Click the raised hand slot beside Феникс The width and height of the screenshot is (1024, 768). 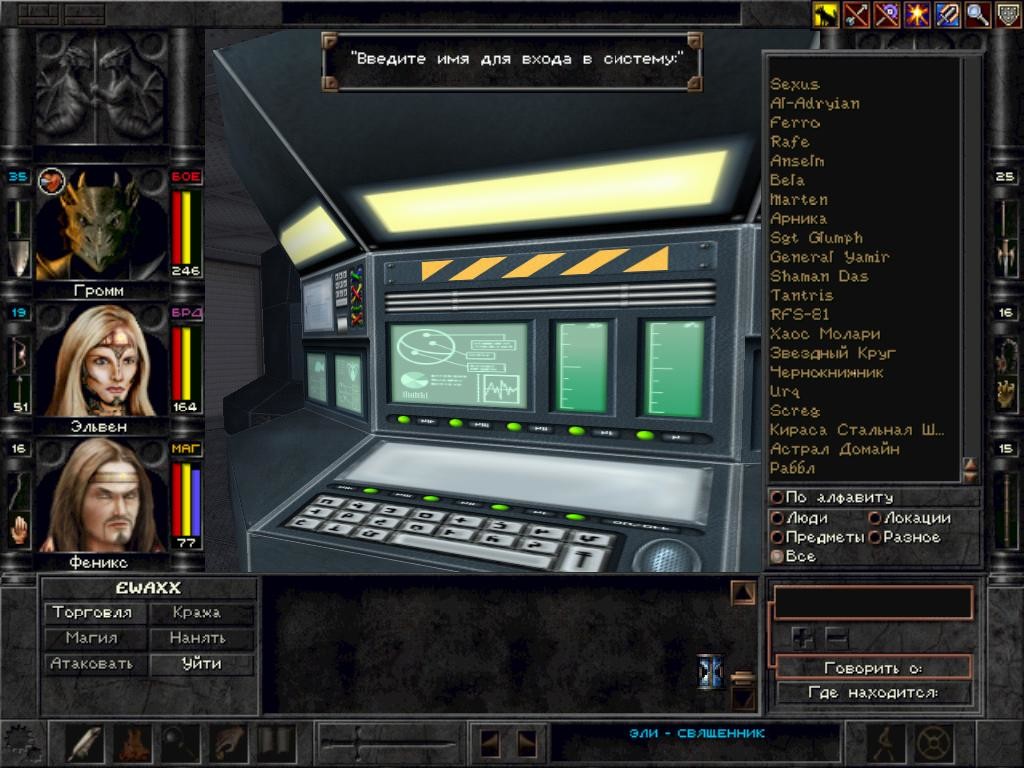(20, 529)
